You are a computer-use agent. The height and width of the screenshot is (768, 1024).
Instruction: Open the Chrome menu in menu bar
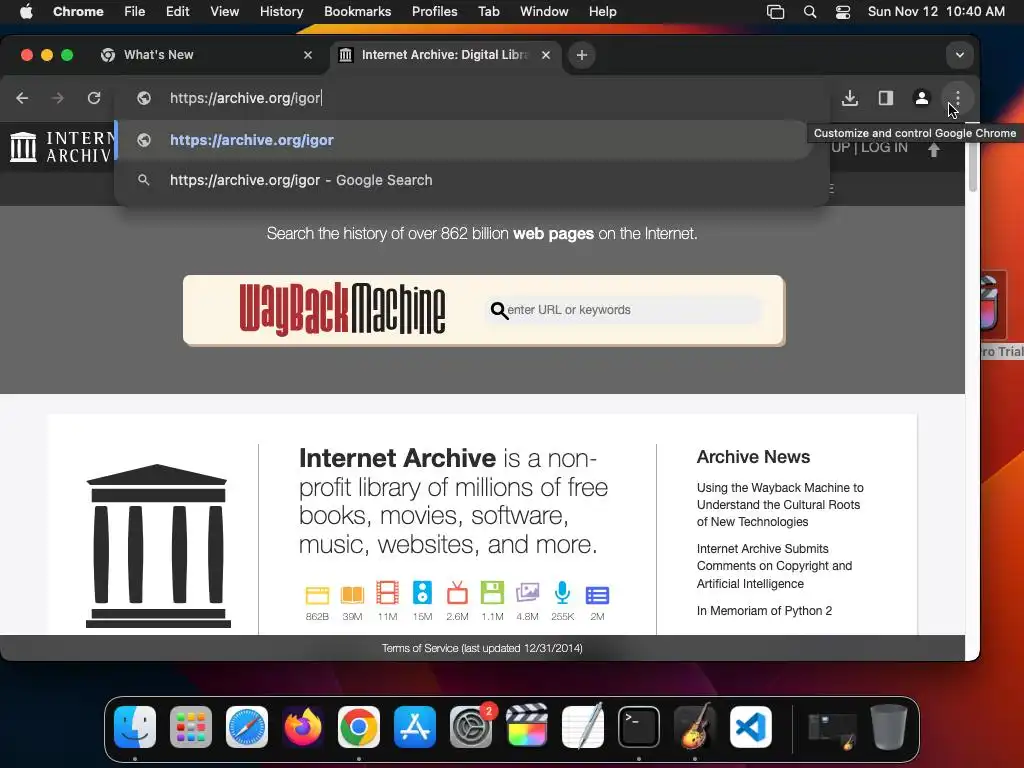(x=78, y=11)
